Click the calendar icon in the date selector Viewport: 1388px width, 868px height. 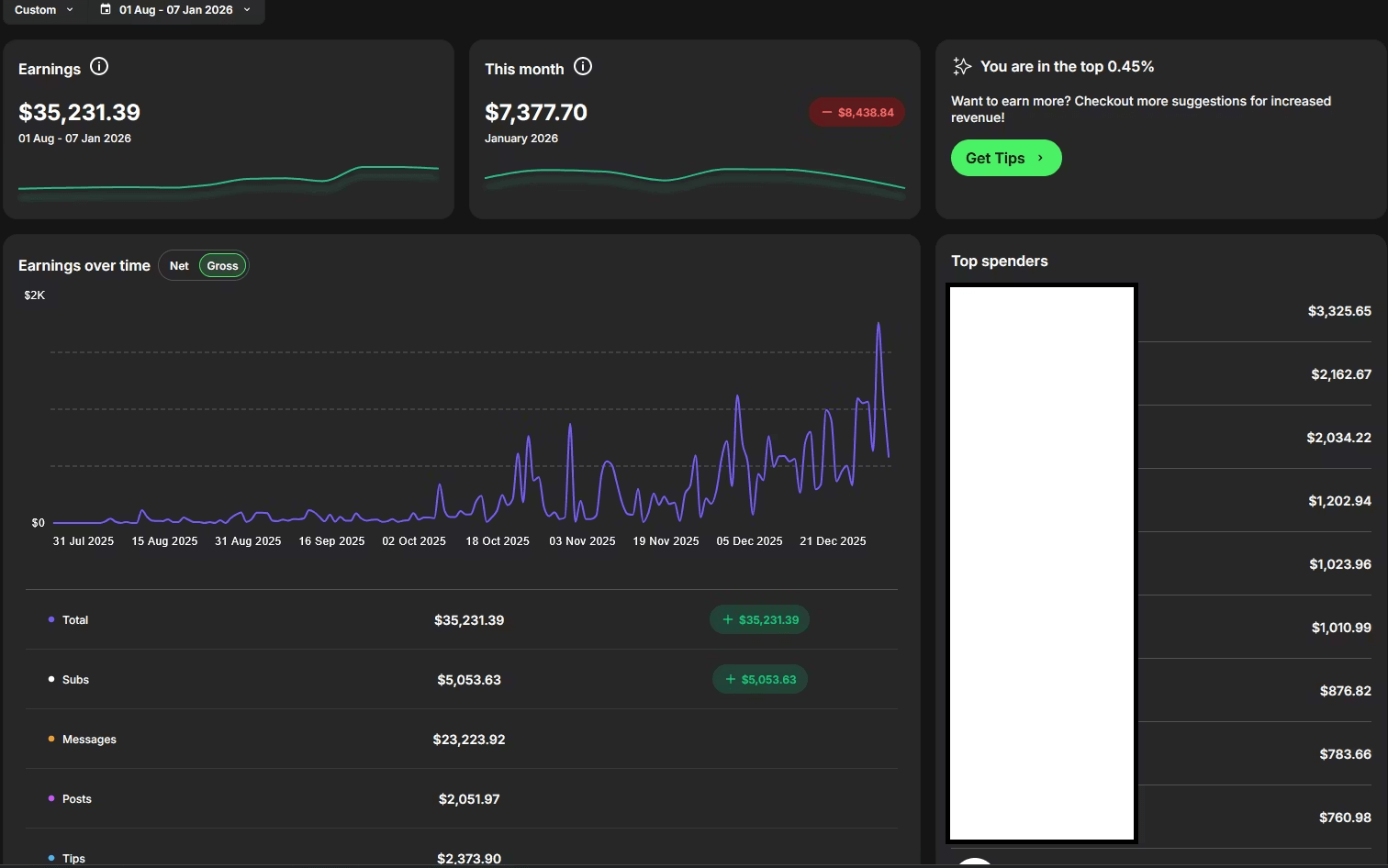104,9
